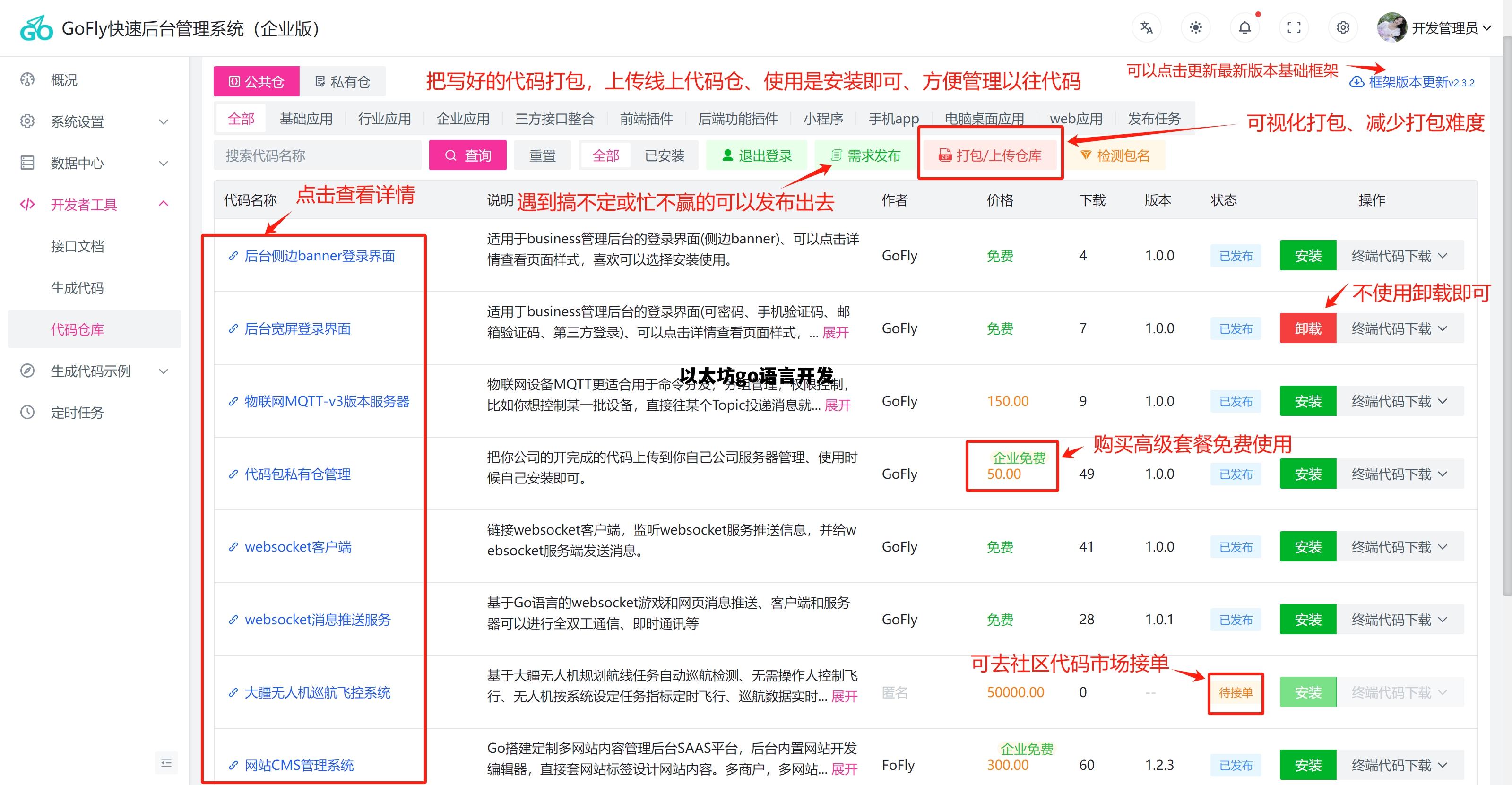Select the 发布任务 category tab
Viewport: 1512px width, 785px height.
pos(1154,119)
